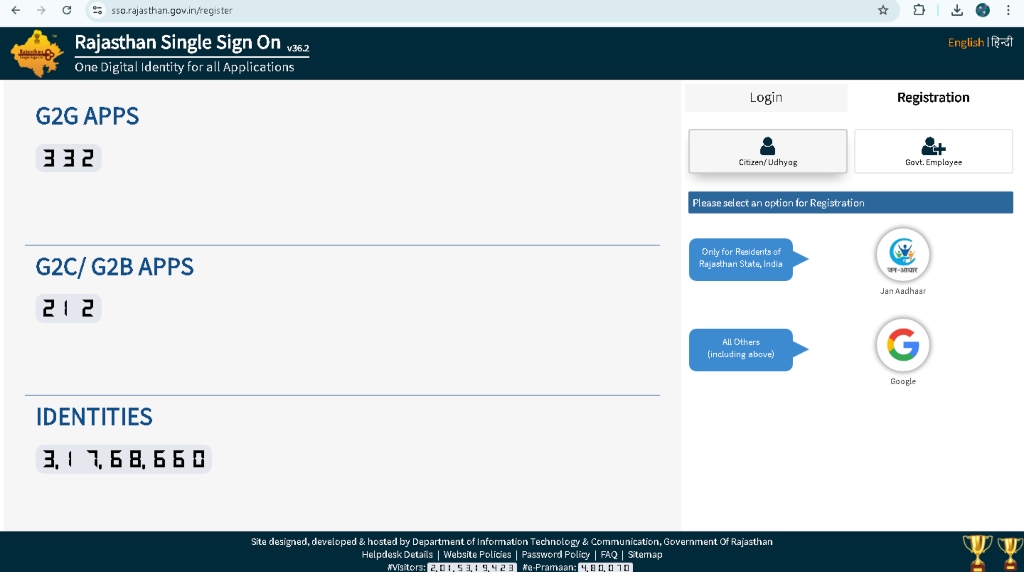Bookmark this page with star icon
This screenshot has height=572, width=1024.
point(883,10)
